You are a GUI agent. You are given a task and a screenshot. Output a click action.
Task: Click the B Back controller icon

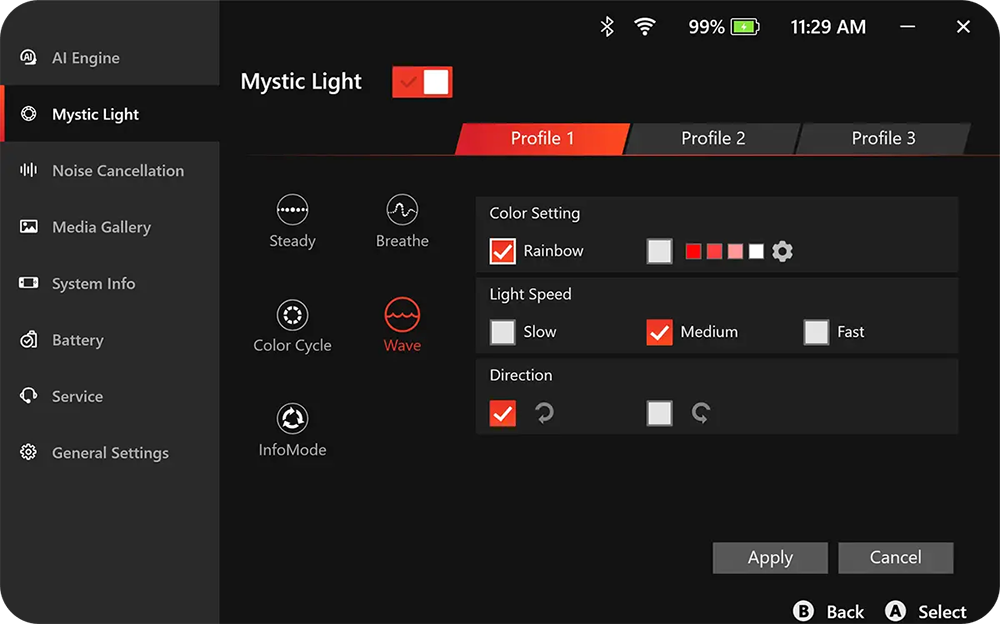pyautogui.click(x=804, y=611)
